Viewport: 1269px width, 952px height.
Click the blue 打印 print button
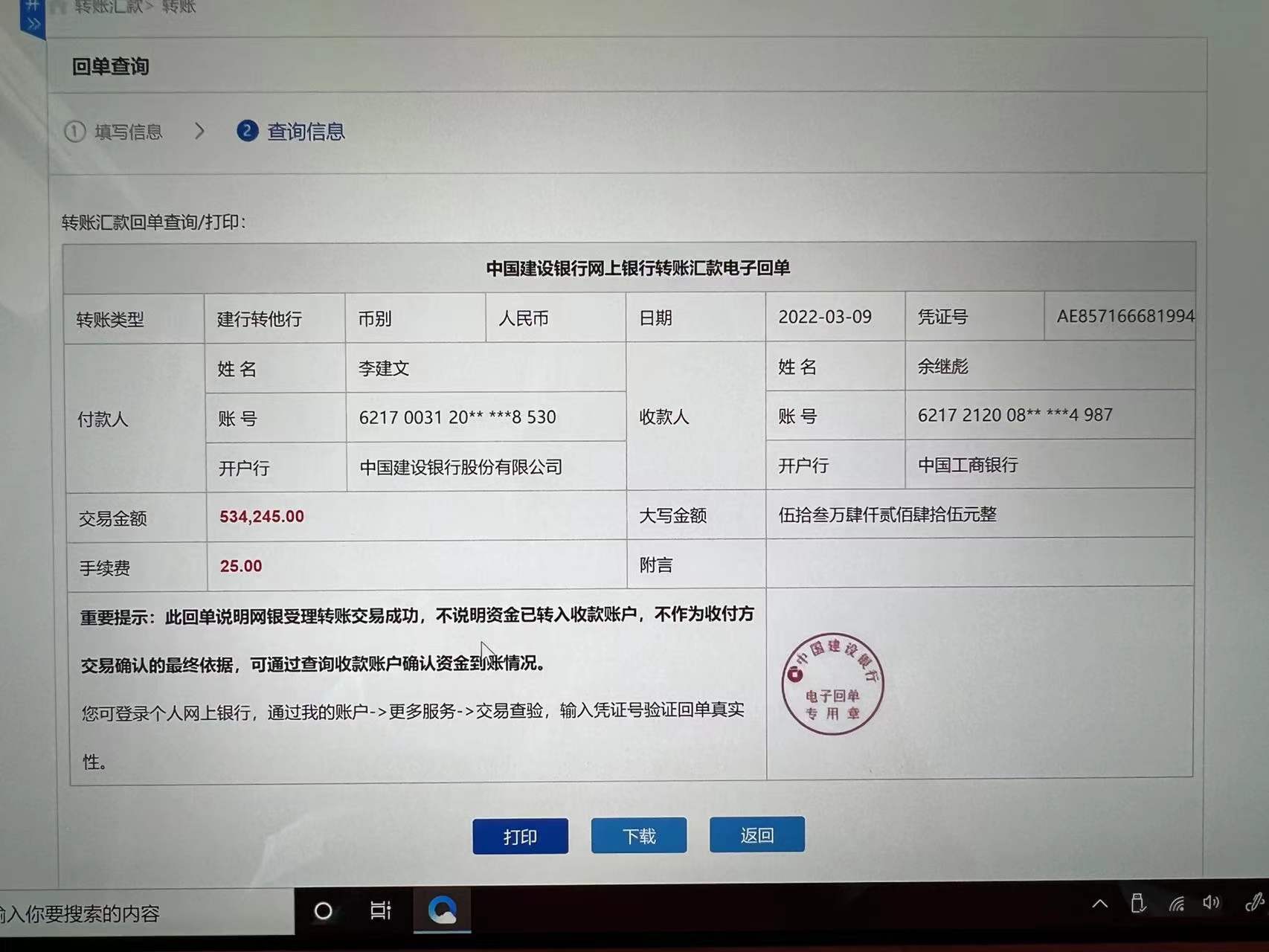pyautogui.click(x=520, y=837)
